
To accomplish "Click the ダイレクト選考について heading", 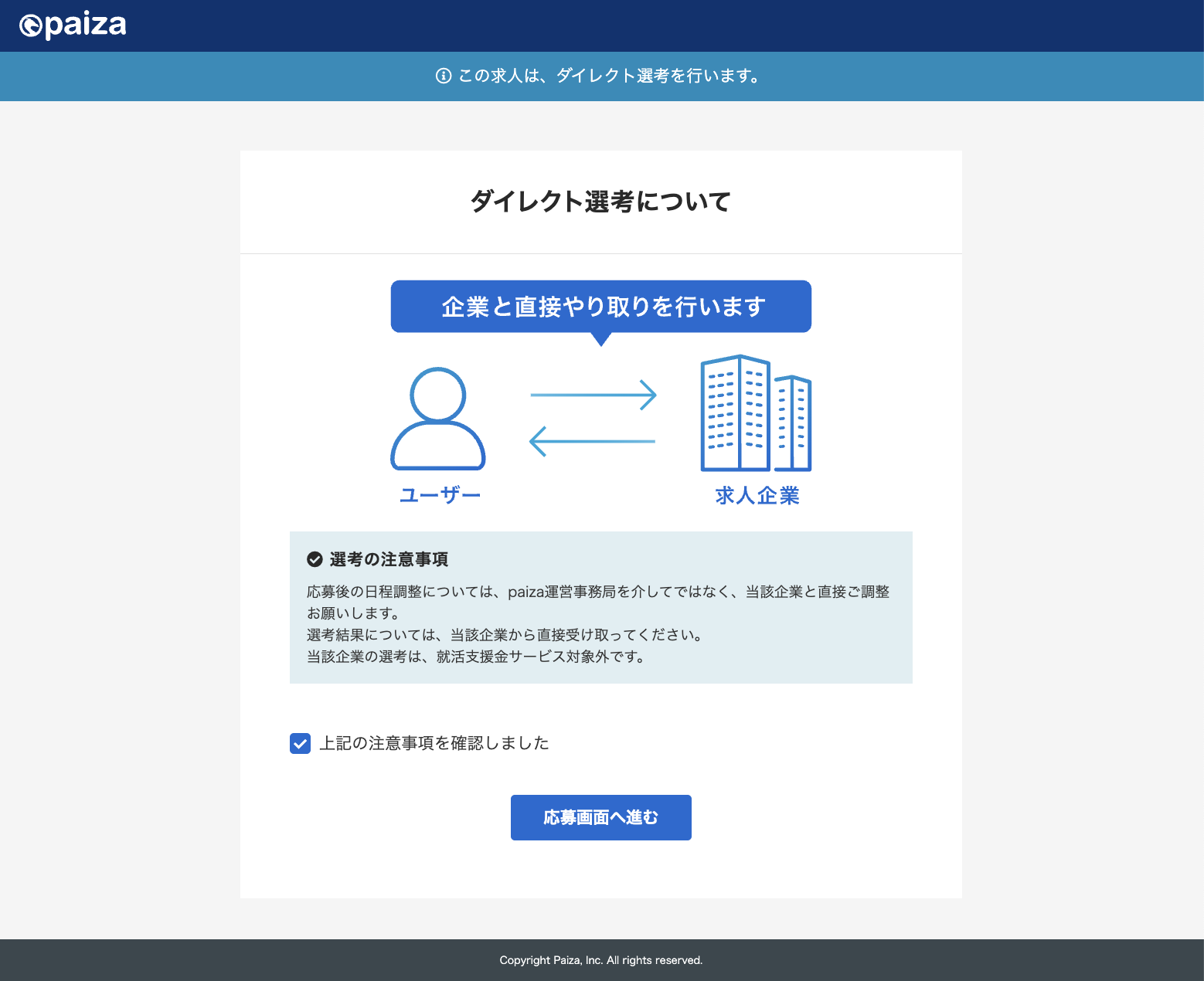I will tap(601, 202).
